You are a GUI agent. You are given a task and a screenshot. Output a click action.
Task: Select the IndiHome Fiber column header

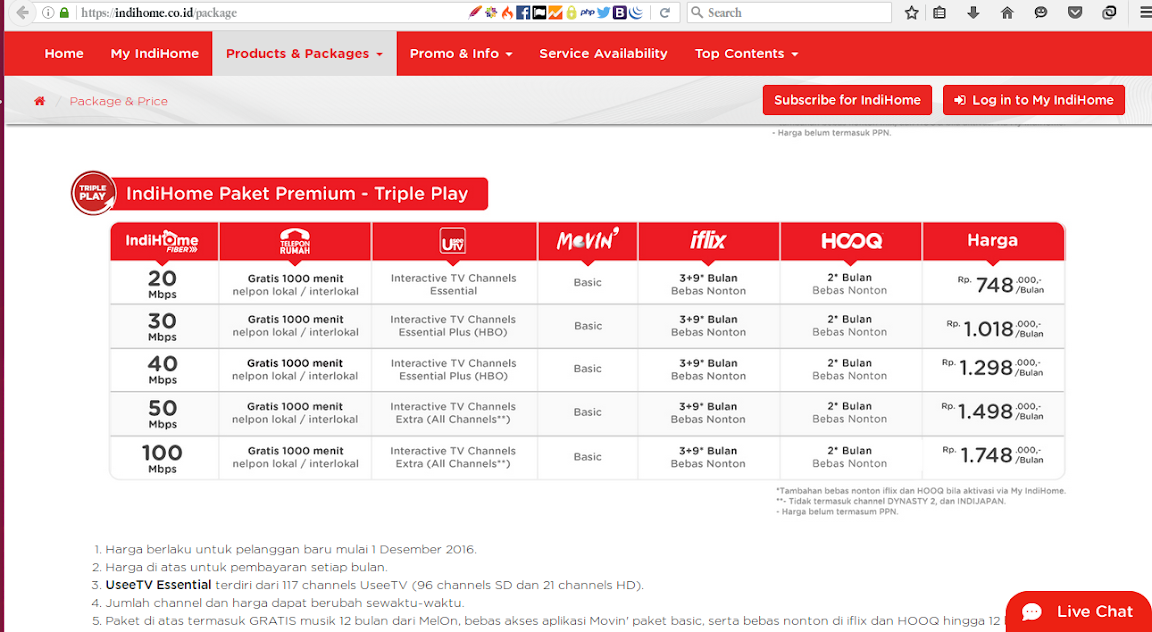pos(164,241)
